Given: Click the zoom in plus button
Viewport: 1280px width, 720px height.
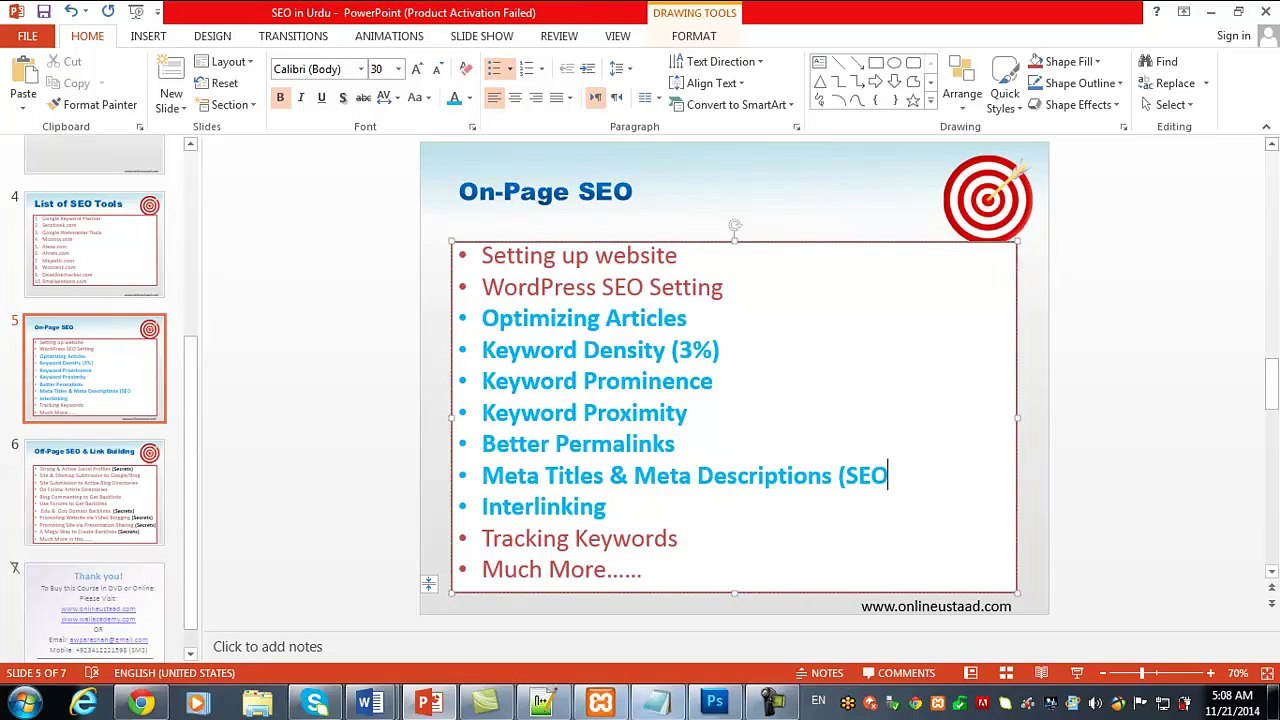Looking at the screenshot, I should click(1210, 673).
